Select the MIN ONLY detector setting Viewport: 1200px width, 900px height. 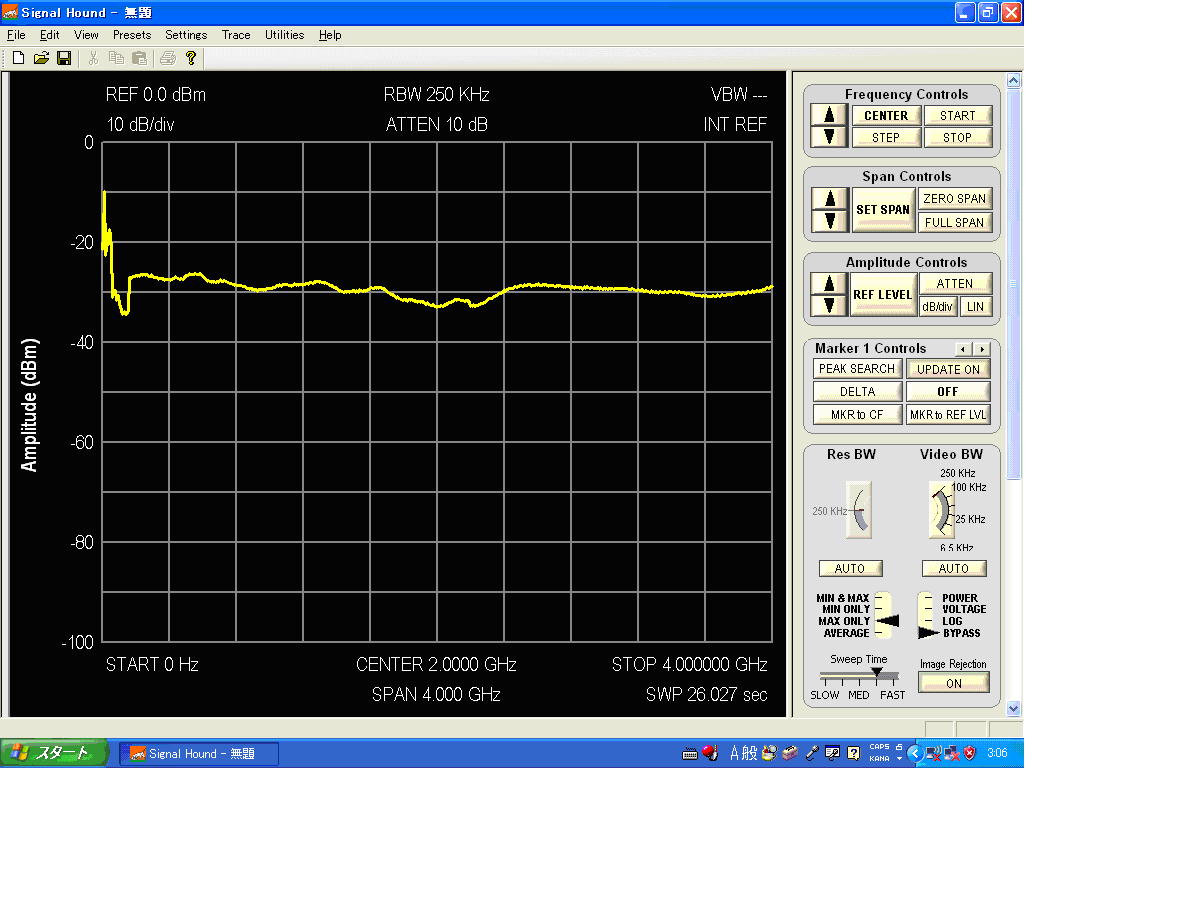point(846,609)
